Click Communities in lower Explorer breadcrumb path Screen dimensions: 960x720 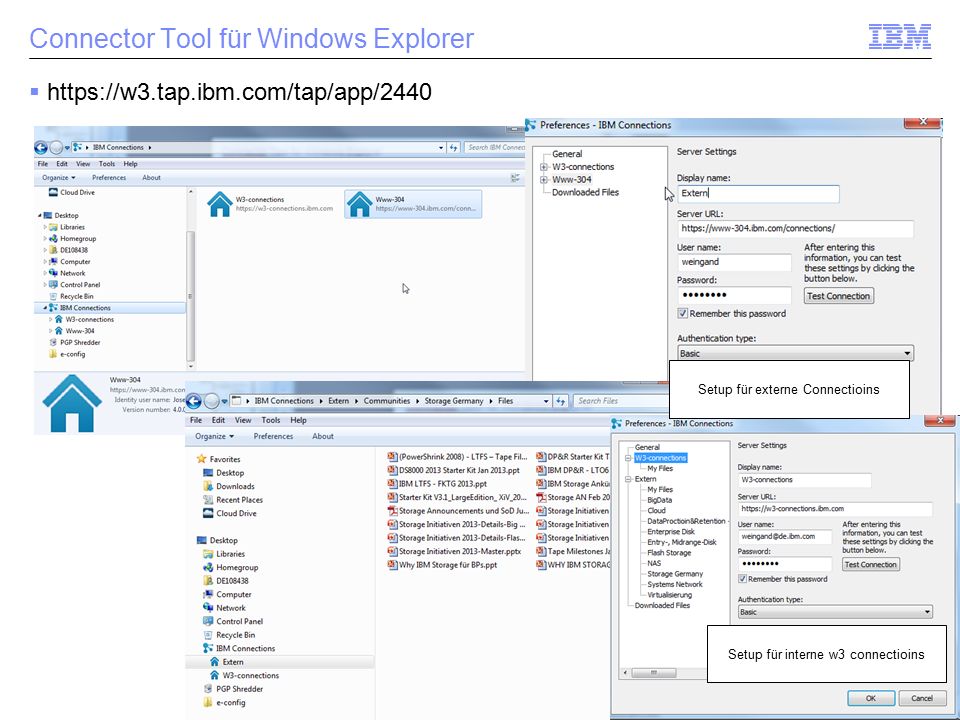pyautogui.click(x=387, y=401)
